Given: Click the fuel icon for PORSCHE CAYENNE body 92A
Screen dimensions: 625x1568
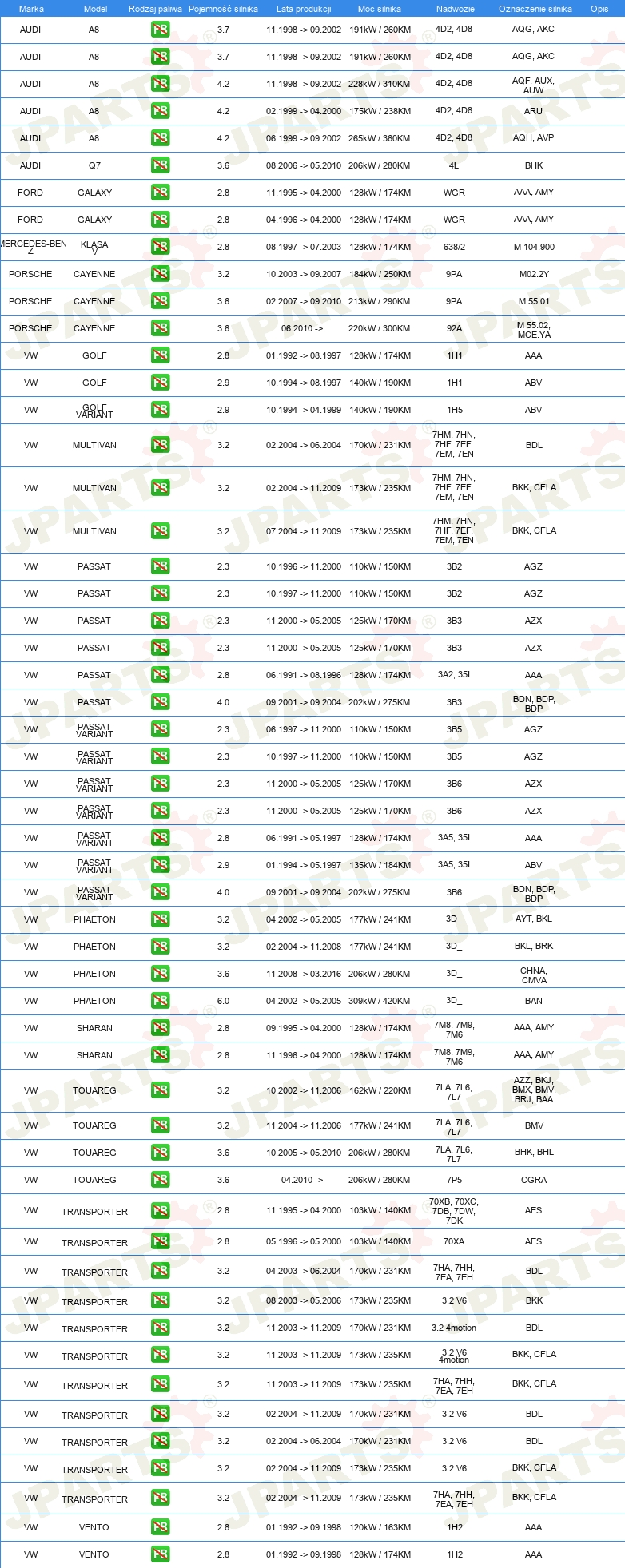Looking at the screenshot, I should pyautogui.click(x=160, y=328).
